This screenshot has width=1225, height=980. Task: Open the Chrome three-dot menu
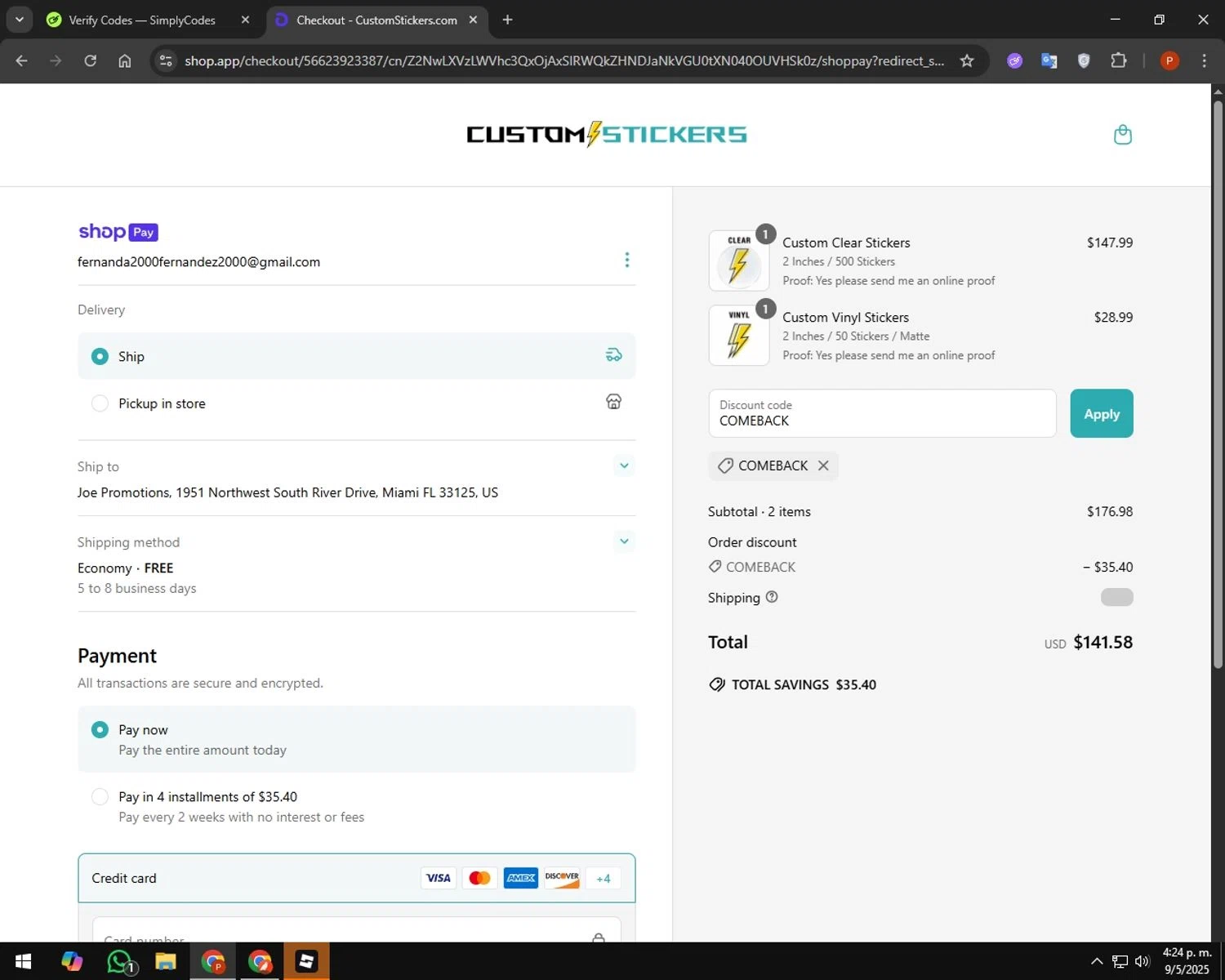tap(1204, 60)
